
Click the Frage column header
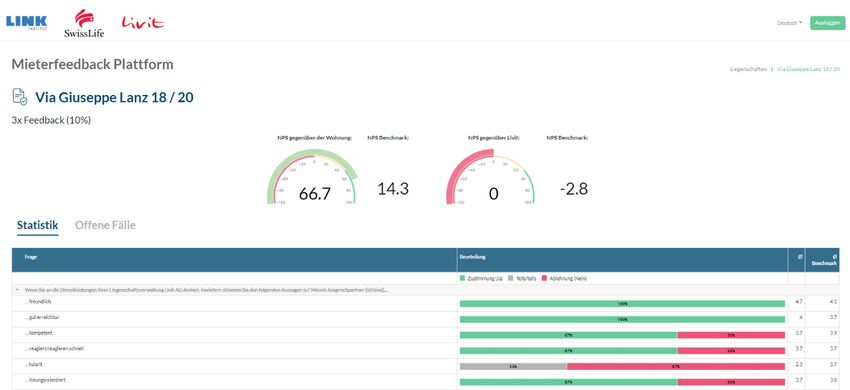[31, 257]
